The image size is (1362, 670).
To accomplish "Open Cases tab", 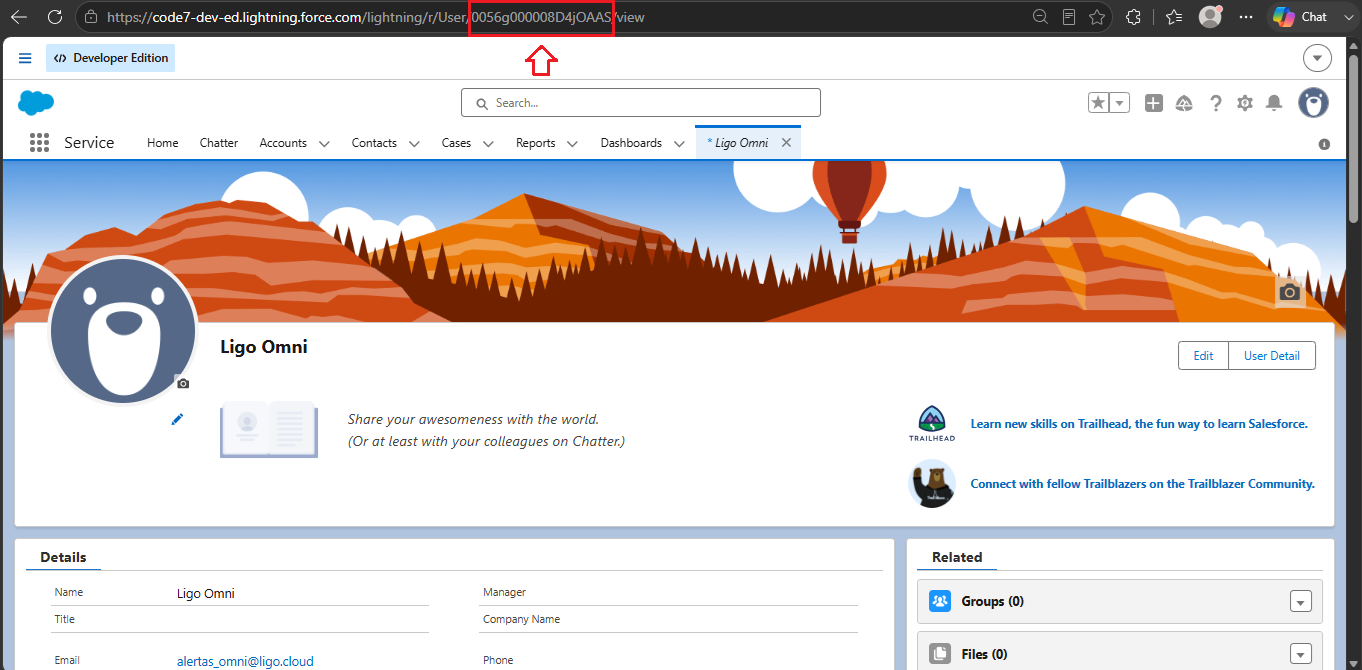I will click(456, 143).
